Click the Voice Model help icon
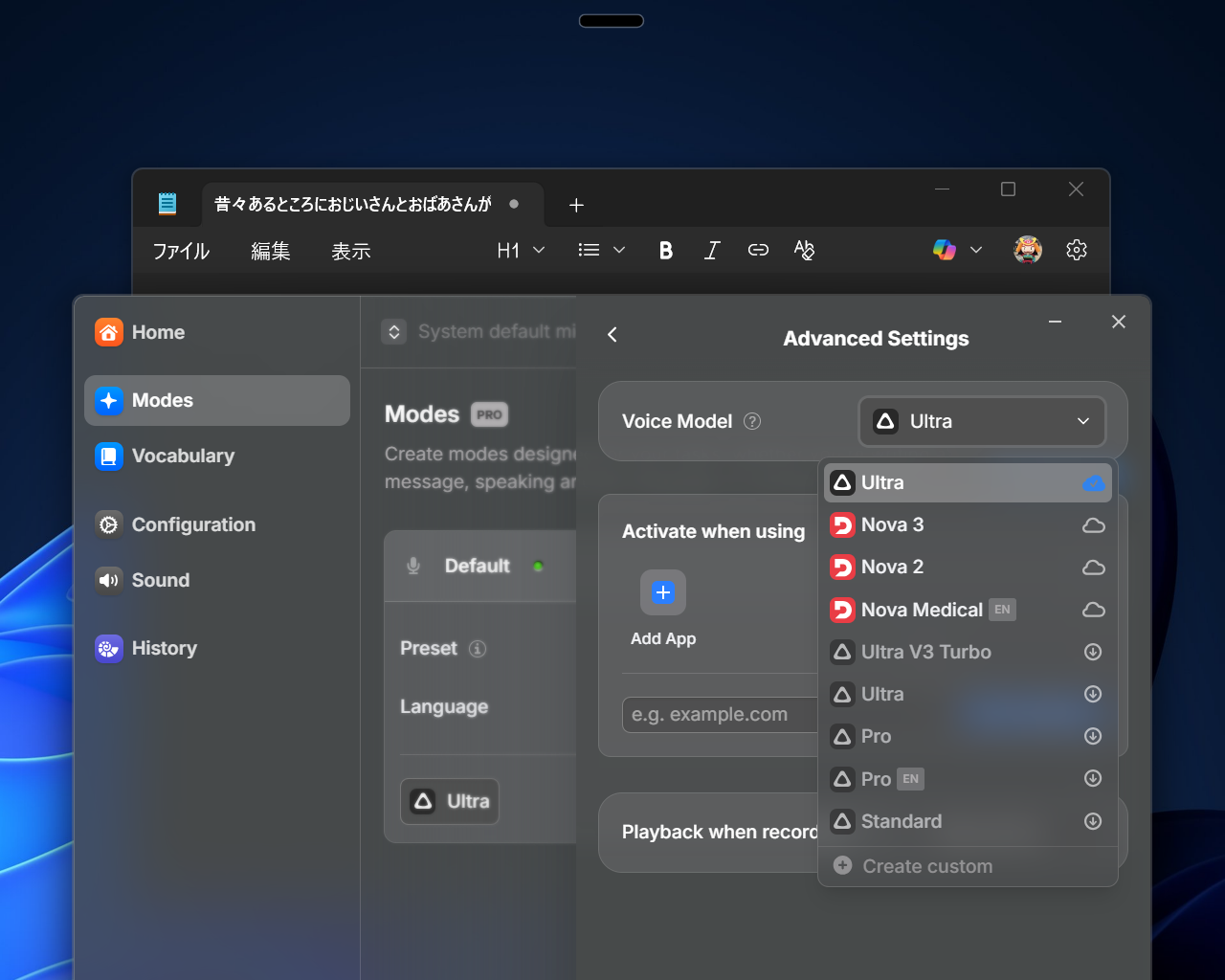 click(752, 421)
